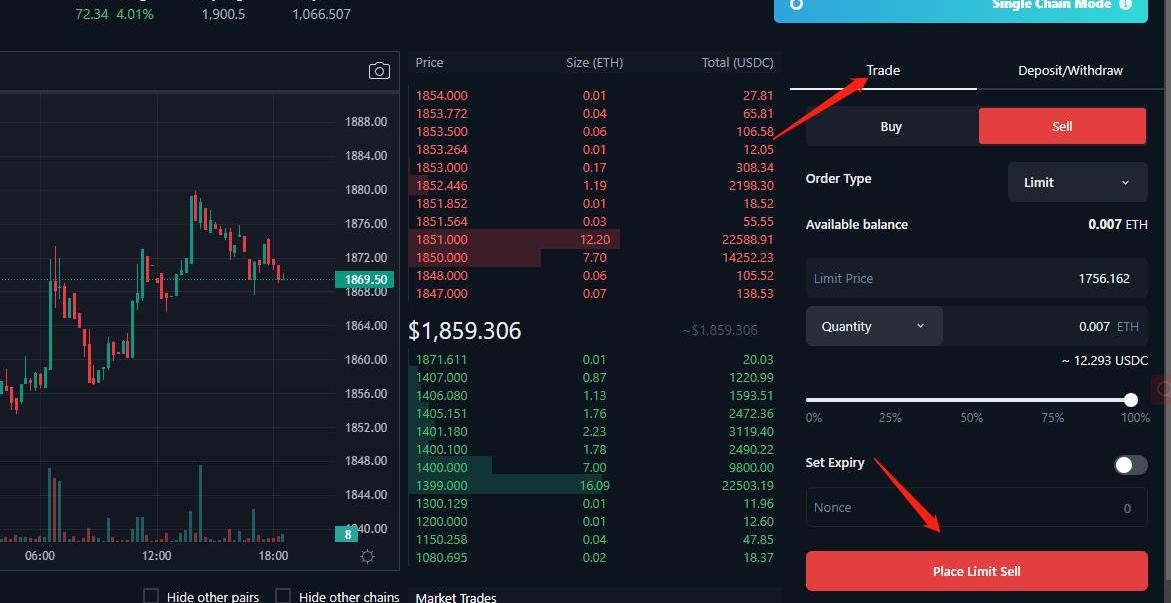Focus the Nonce input field
Image resolution: width=1171 pixels, height=603 pixels.
pos(976,508)
